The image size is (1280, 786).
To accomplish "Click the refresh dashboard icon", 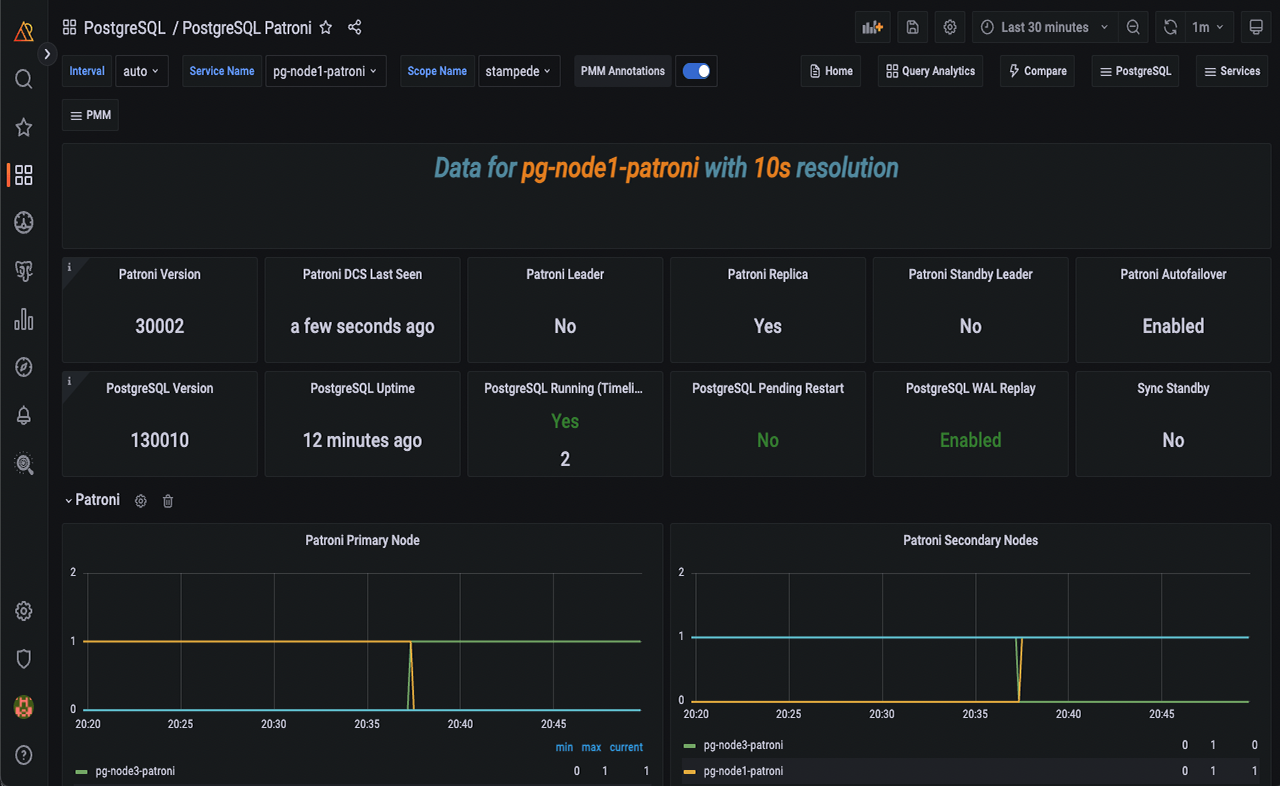I will click(1170, 27).
